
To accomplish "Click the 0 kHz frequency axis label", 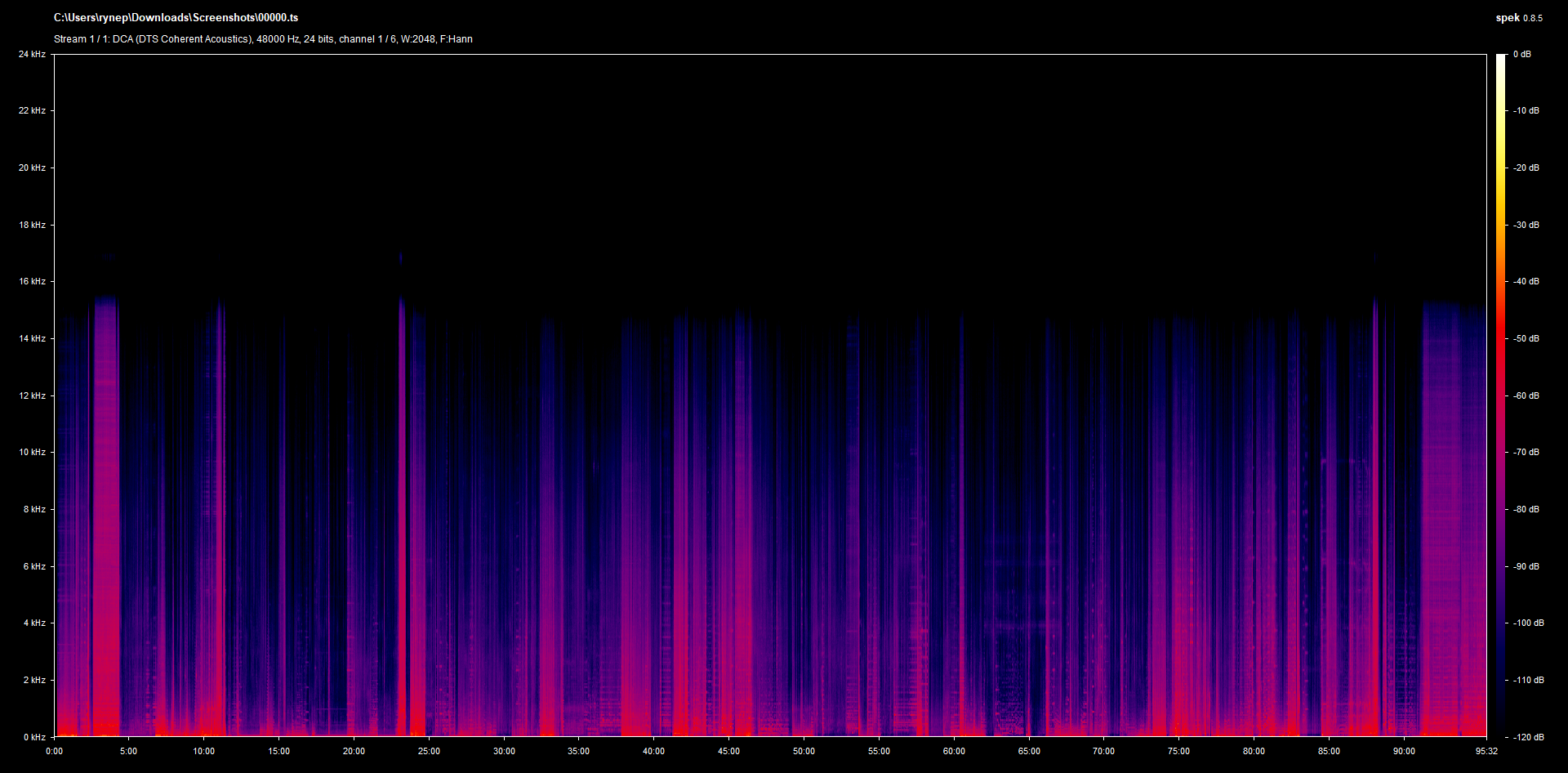I will (x=34, y=737).
